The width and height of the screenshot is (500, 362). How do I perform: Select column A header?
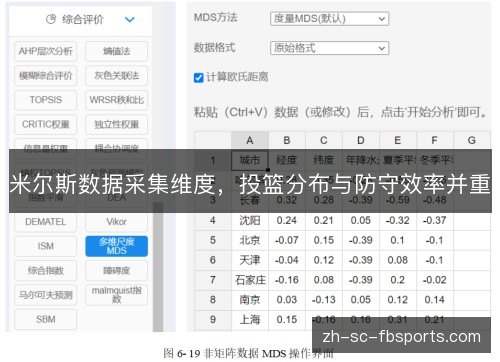[x=250, y=141]
